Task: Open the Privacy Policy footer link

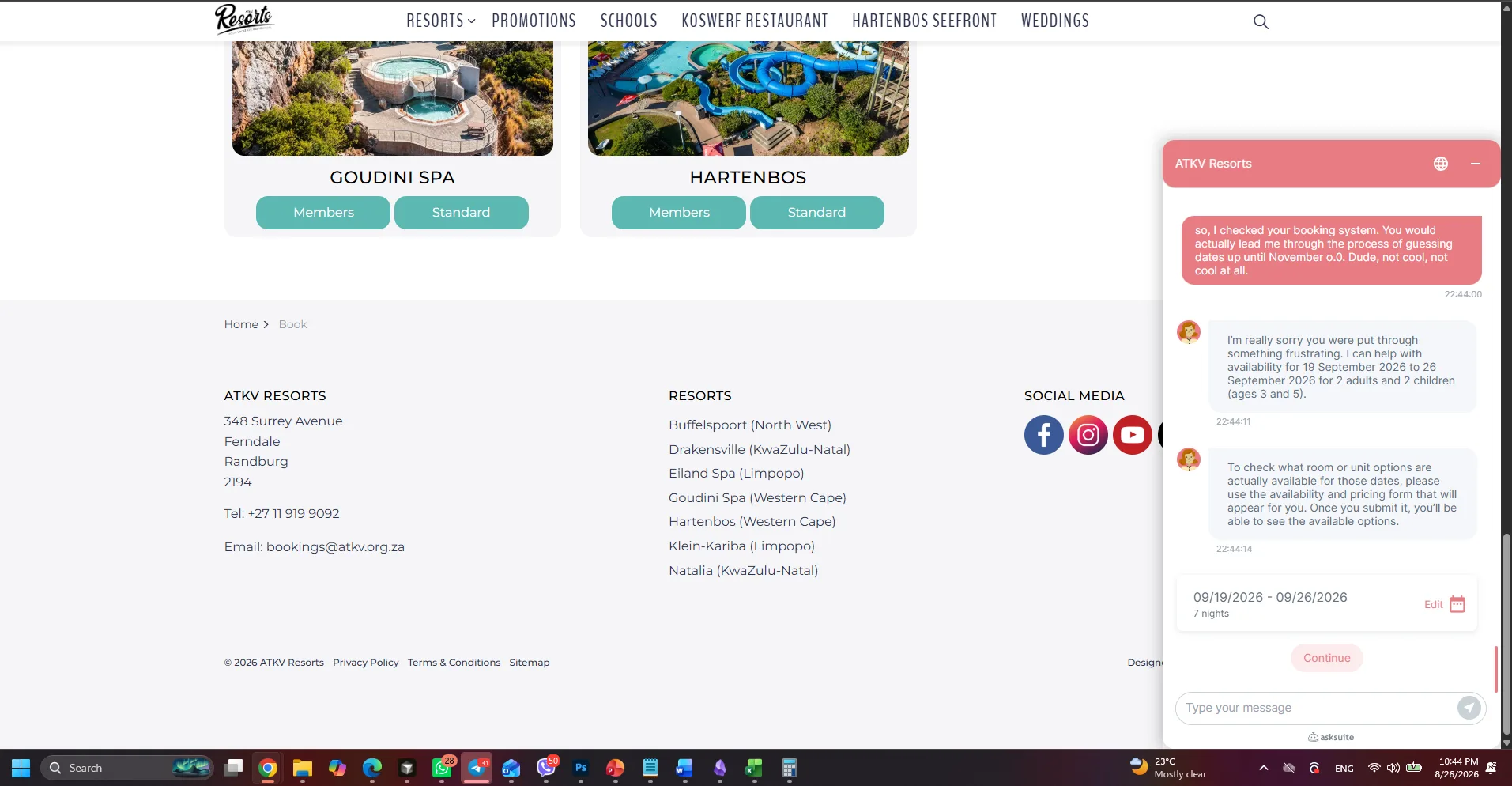Action: [x=366, y=663]
